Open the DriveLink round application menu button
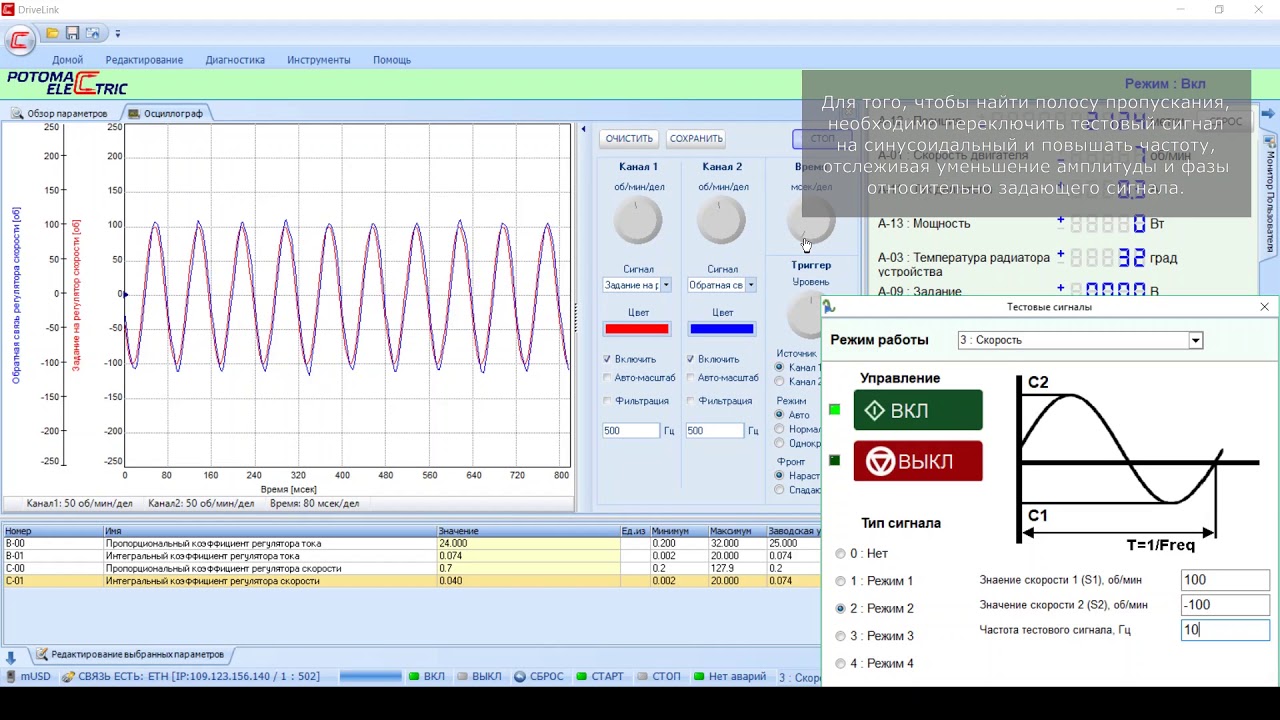This screenshot has width=1280, height=720. tap(19, 40)
